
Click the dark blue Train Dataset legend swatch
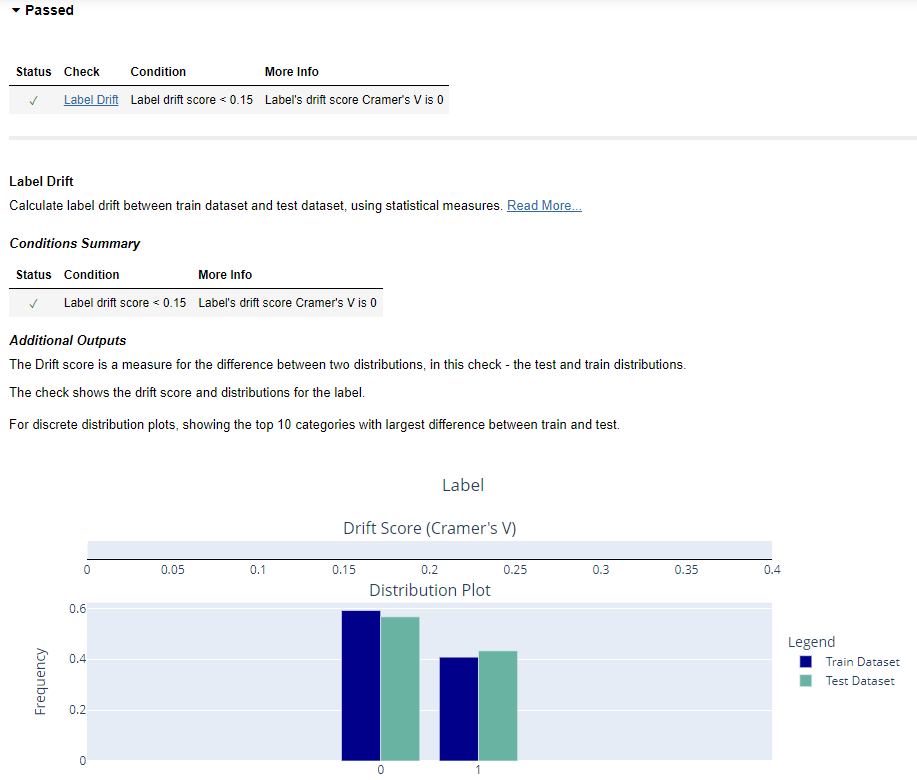coord(805,662)
